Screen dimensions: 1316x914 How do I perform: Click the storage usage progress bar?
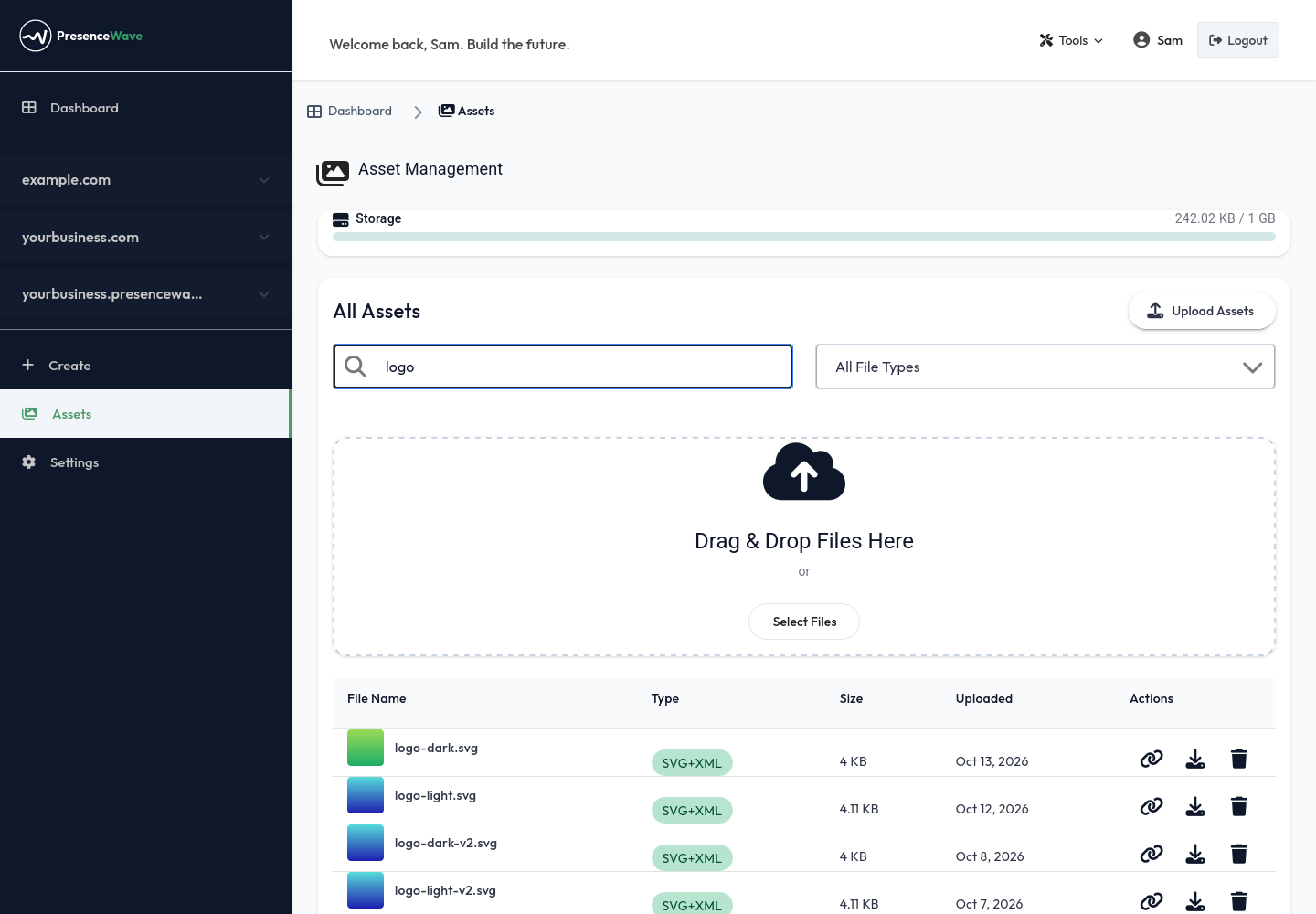(x=804, y=237)
